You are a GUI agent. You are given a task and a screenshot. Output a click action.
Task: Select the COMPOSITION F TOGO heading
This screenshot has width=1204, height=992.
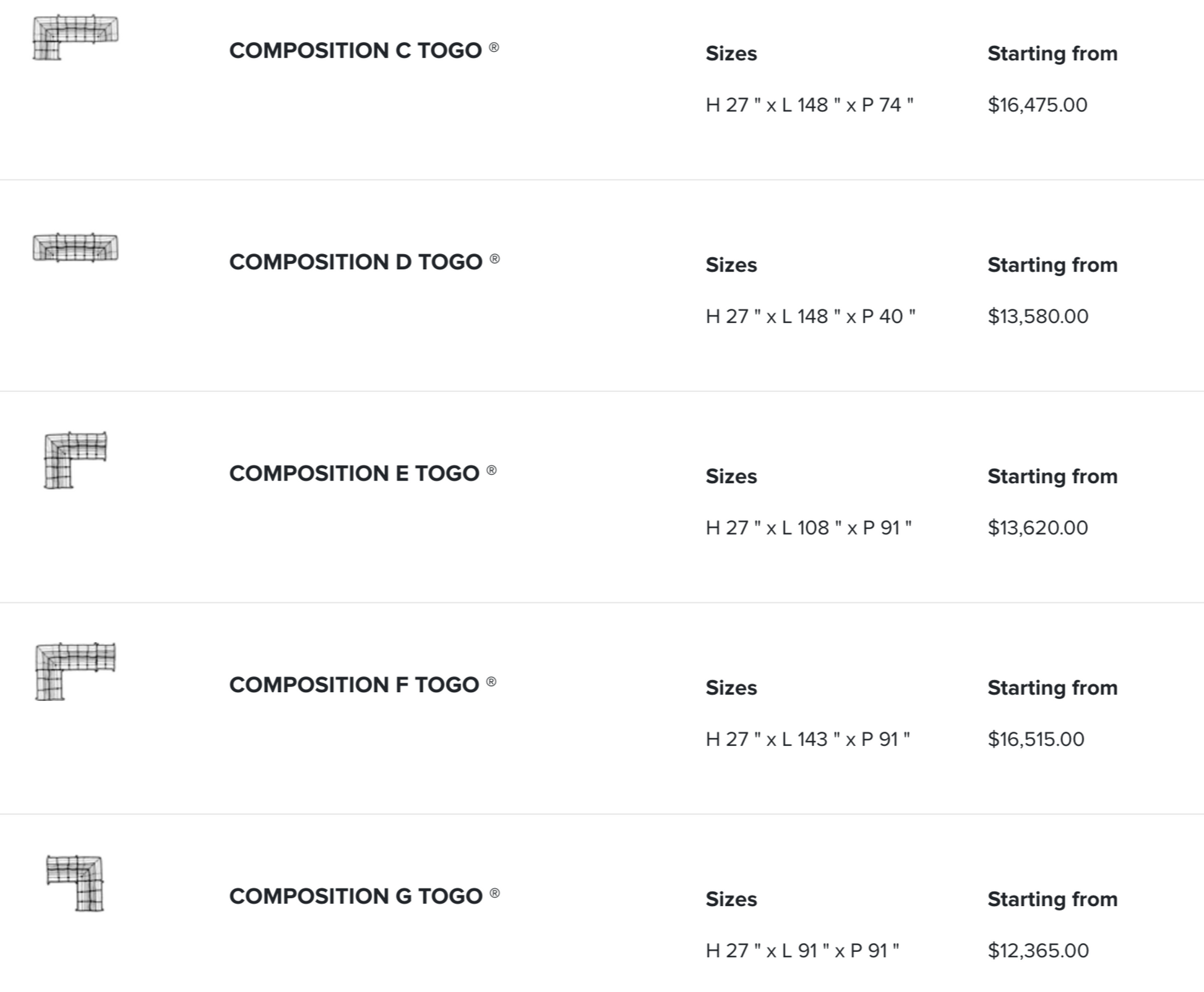pyautogui.click(x=355, y=685)
